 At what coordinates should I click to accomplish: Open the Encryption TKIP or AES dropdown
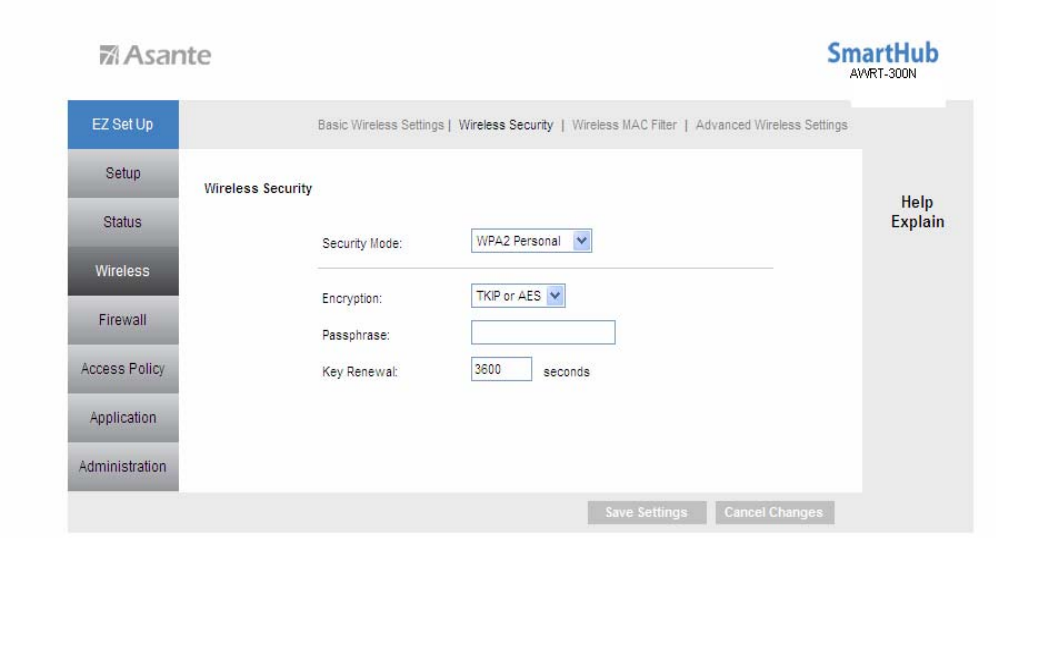518,295
